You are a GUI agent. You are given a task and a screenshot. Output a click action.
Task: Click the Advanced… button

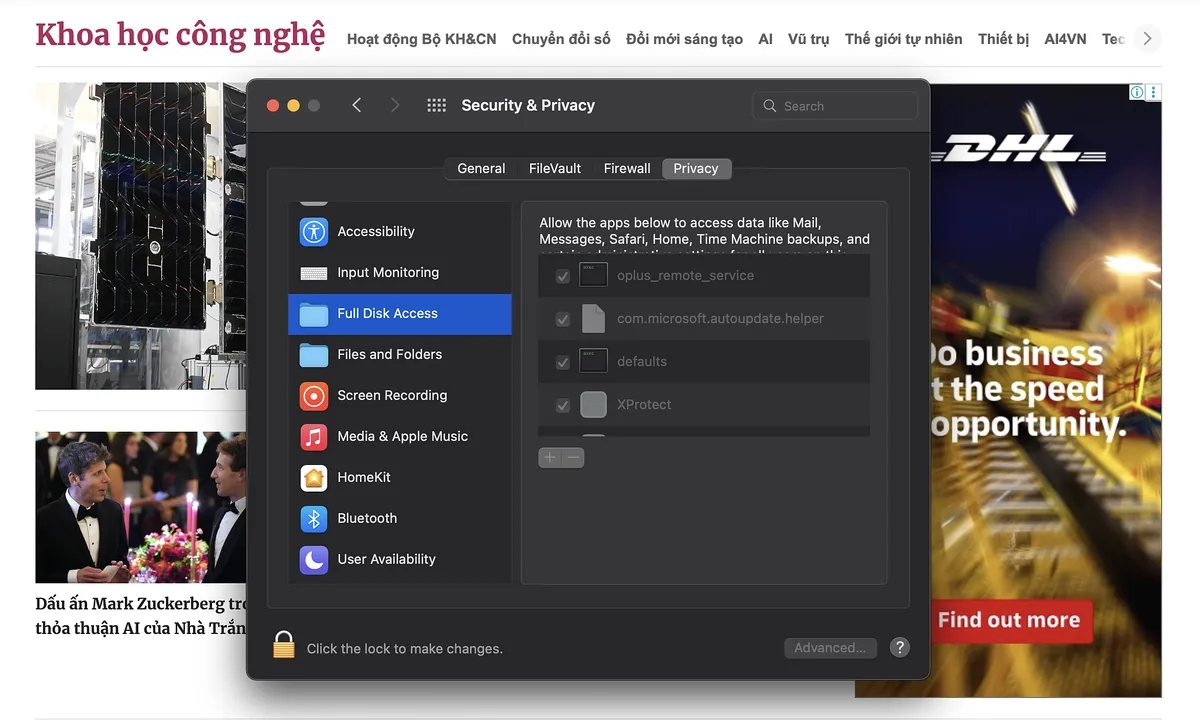coord(830,648)
